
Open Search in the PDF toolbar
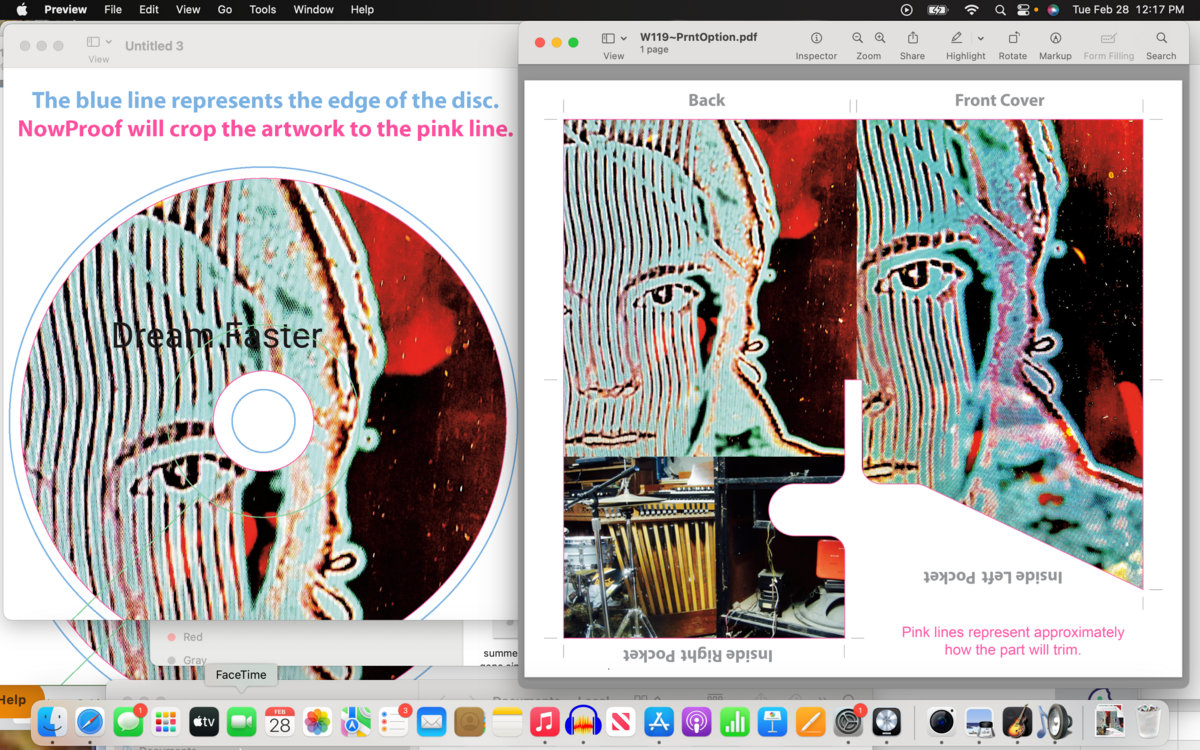pos(1161,38)
